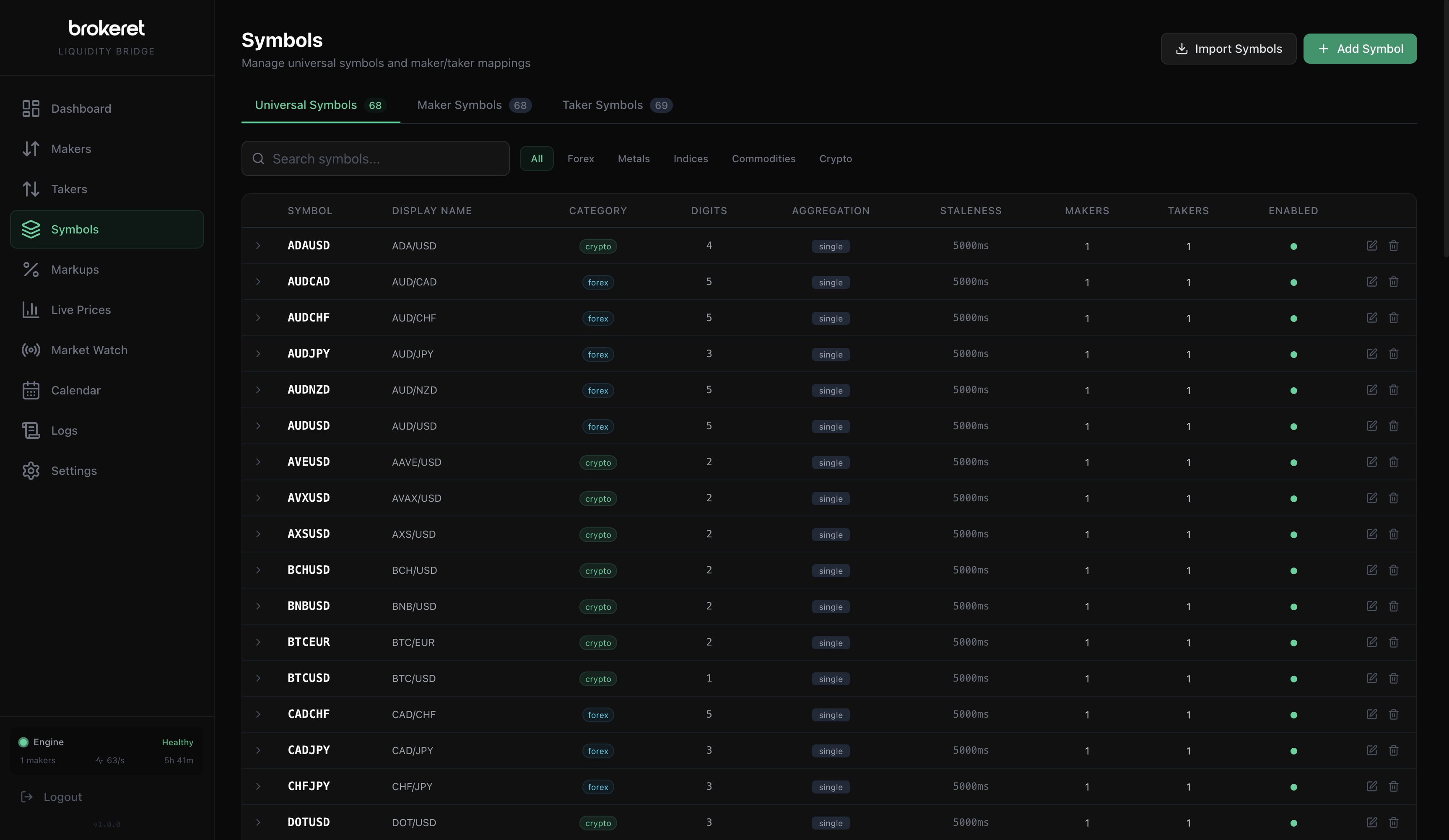This screenshot has height=840, width=1449.
Task: Open Live Prices chart icon
Action: point(31,310)
